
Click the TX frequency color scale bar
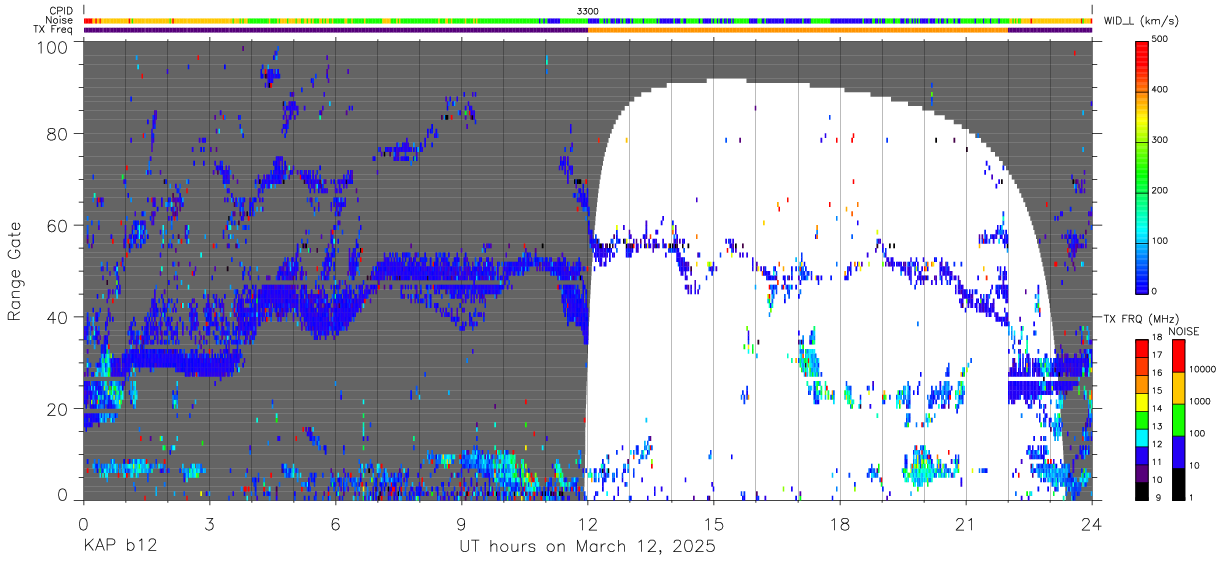[x=1141, y=419]
